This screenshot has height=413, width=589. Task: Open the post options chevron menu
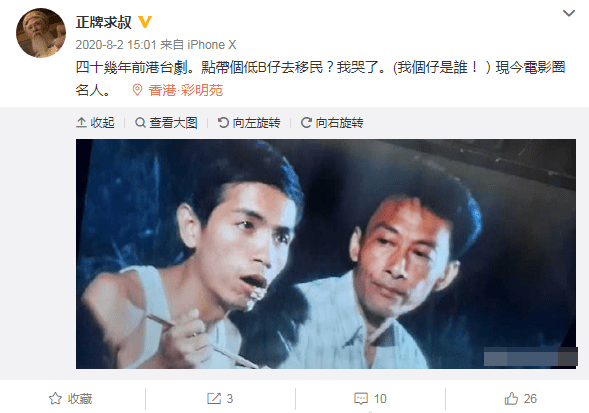coord(569,14)
